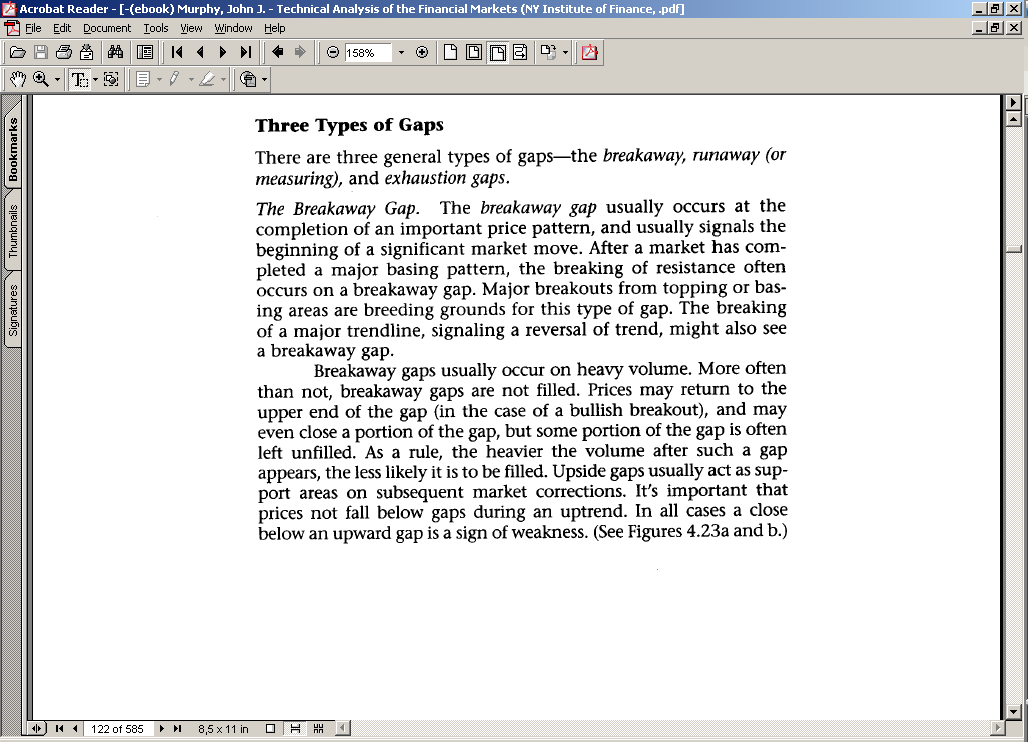Select Single Page layout in status bar
The height and width of the screenshot is (742, 1028).
(x=270, y=728)
